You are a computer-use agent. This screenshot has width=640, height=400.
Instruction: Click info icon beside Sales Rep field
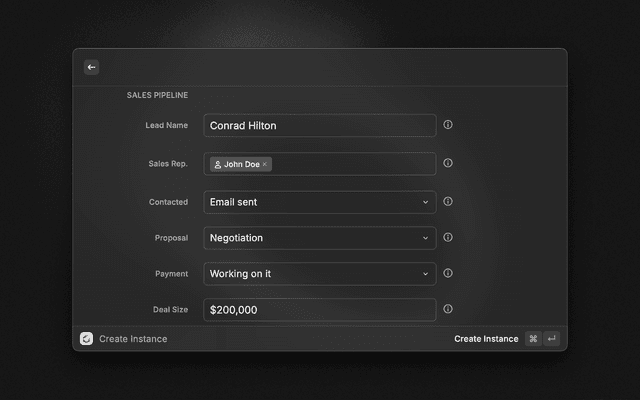tap(448, 163)
